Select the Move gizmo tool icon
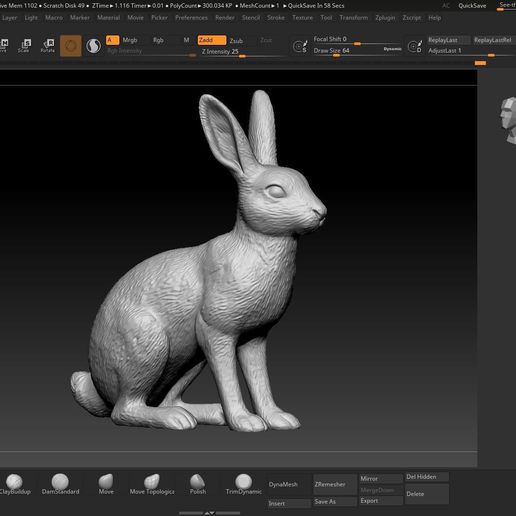The width and height of the screenshot is (516, 516). (4, 45)
